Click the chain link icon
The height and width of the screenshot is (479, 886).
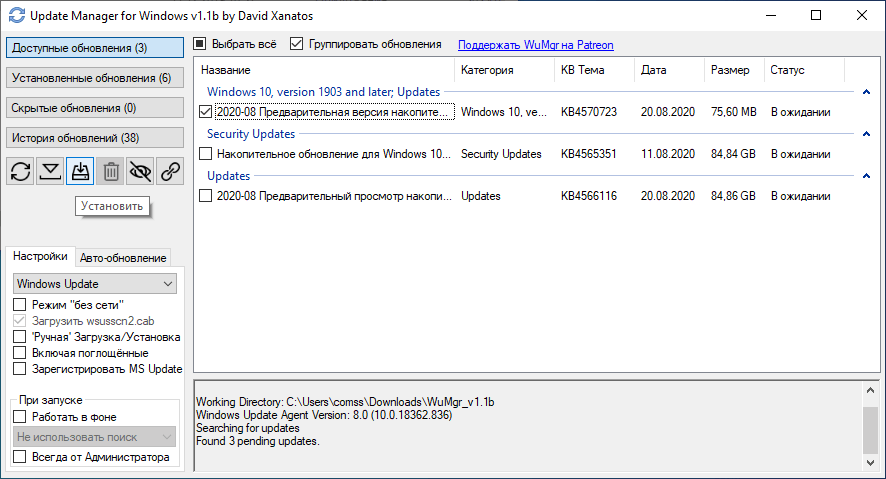click(x=171, y=171)
